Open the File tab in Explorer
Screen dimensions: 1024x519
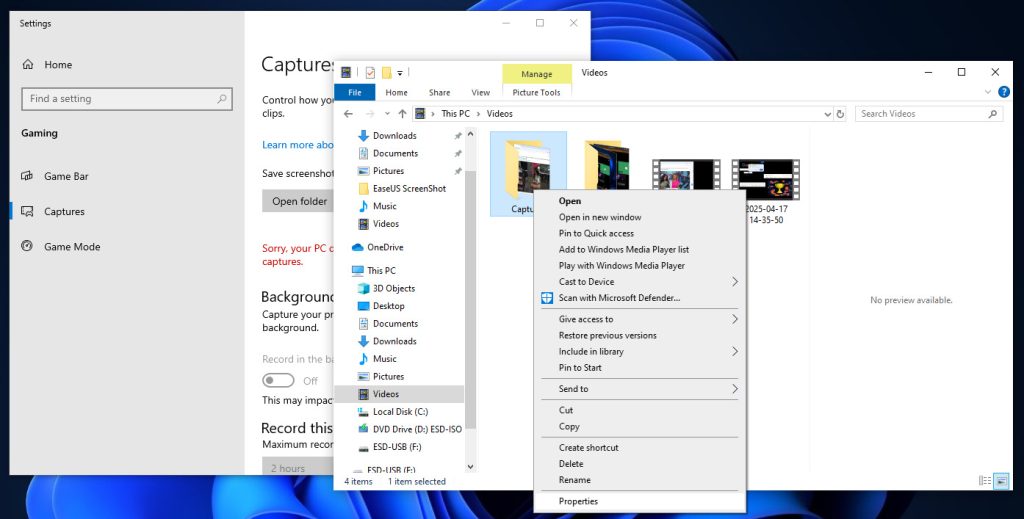[x=355, y=92]
